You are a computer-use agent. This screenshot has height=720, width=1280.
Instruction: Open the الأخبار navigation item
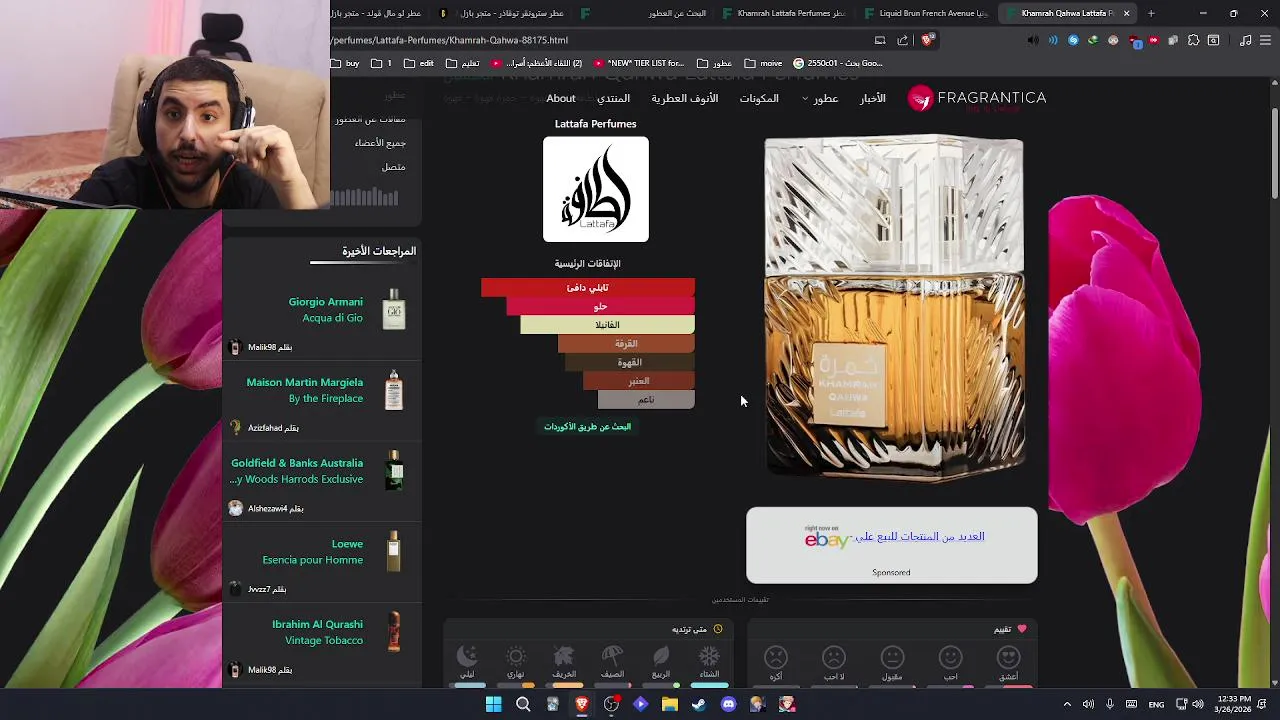point(873,98)
